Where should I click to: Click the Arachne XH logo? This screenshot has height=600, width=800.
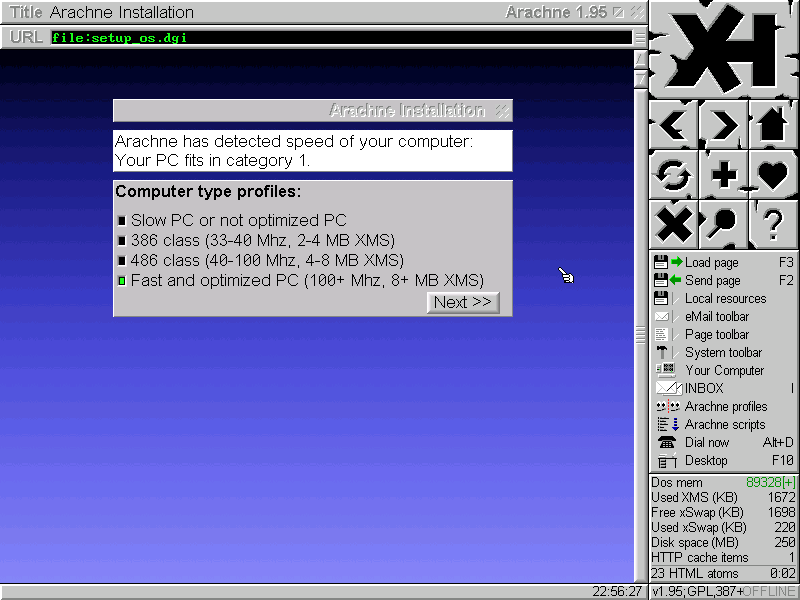[x=723, y=48]
